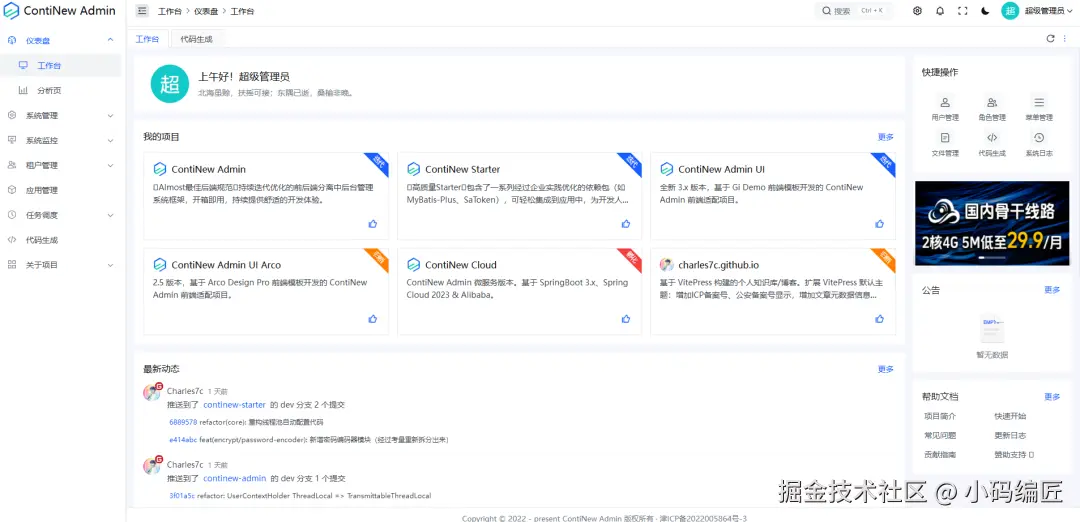The image size is (1080, 522).
Task: Open the 赞助支持 help link
Action: pos(1014,455)
